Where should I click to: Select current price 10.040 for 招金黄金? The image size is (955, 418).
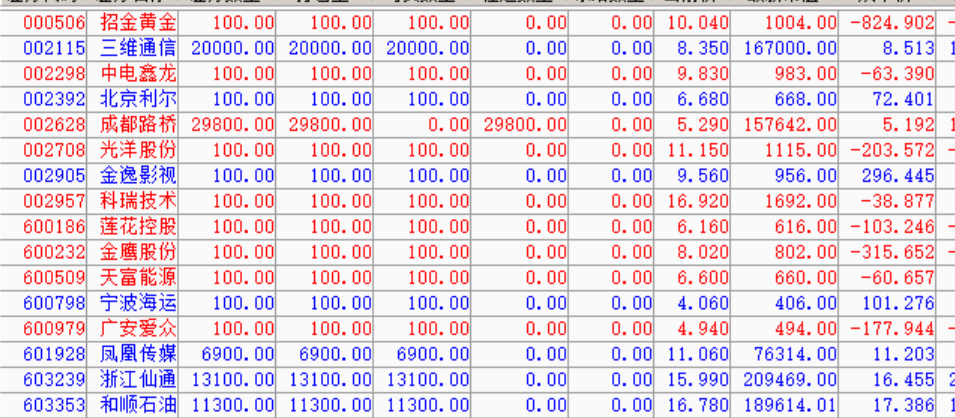click(x=698, y=23)
